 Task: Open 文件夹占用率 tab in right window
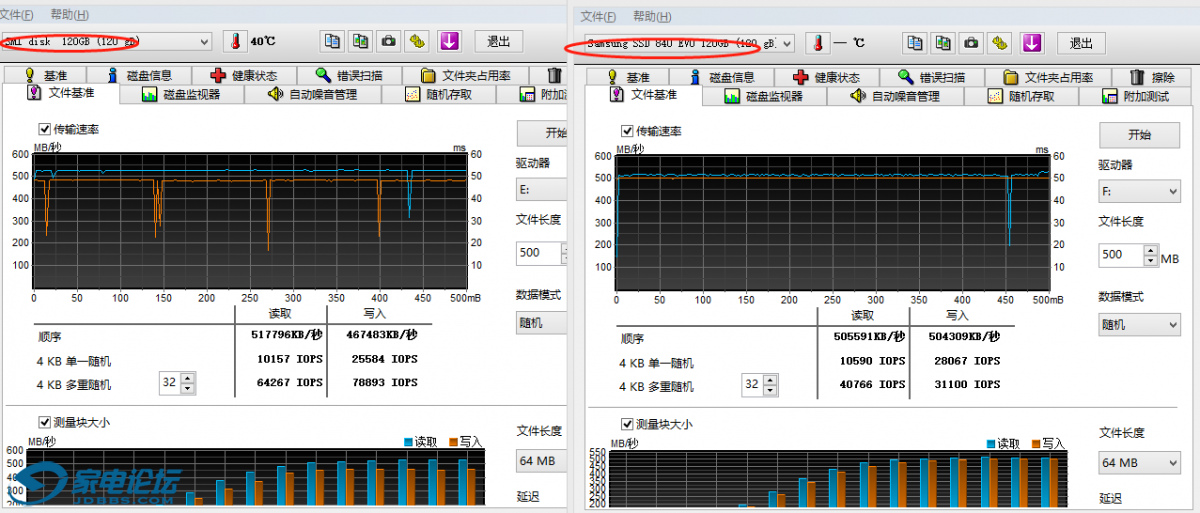(1049, 77)
